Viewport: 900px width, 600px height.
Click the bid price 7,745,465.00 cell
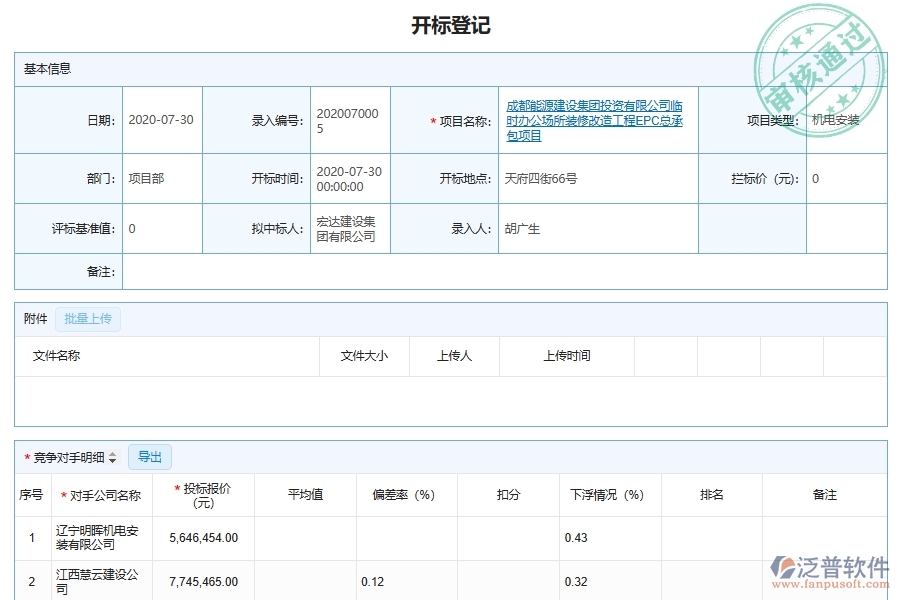click(207, 581)
